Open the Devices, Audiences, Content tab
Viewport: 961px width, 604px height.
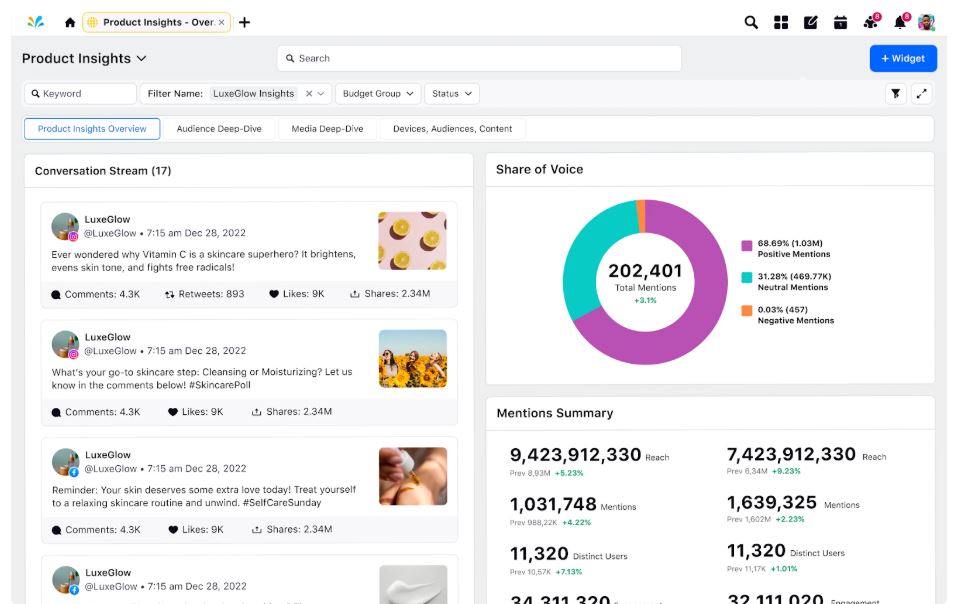(x=452, y=129)
